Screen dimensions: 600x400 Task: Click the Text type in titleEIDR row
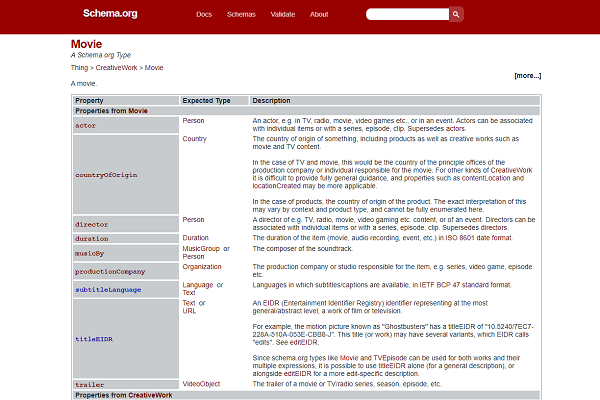pyautogui.click(x=189, y=303)
